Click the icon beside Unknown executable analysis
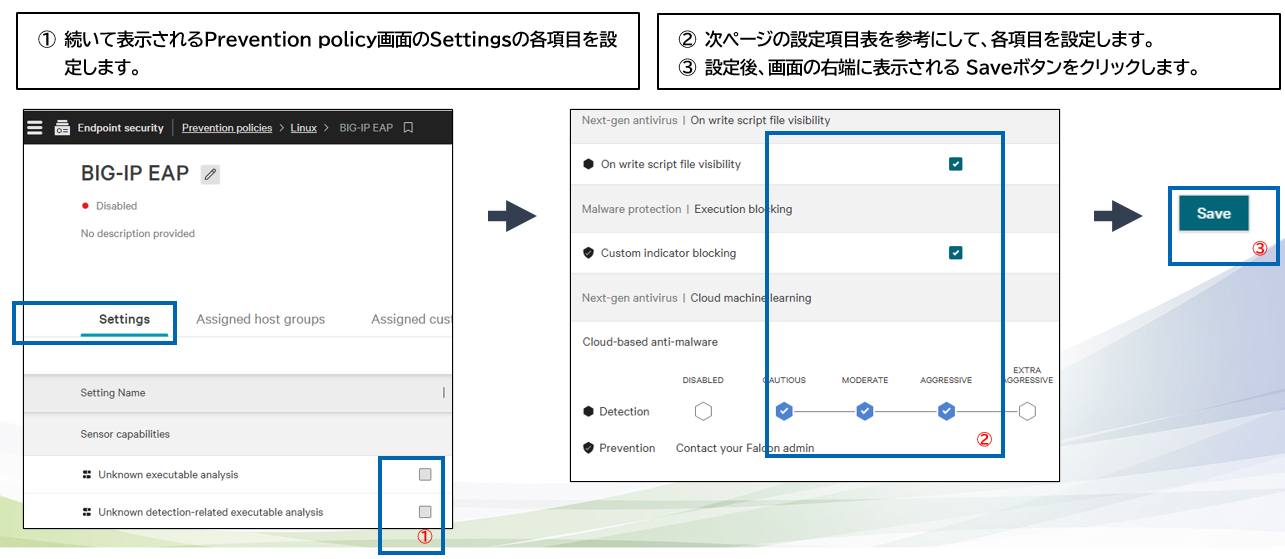The height and width of the screenshot is (559, 1285). tap(87, 475)
